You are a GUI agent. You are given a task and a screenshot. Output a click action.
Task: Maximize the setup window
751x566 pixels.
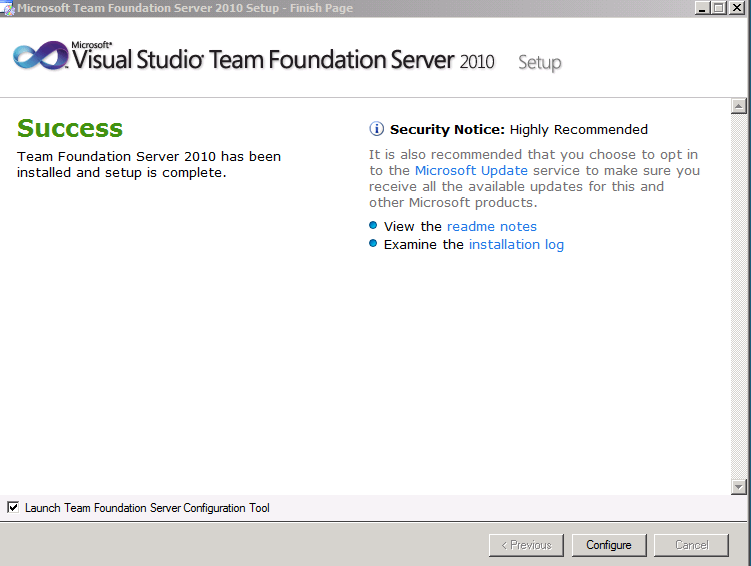tap(719, 8)
